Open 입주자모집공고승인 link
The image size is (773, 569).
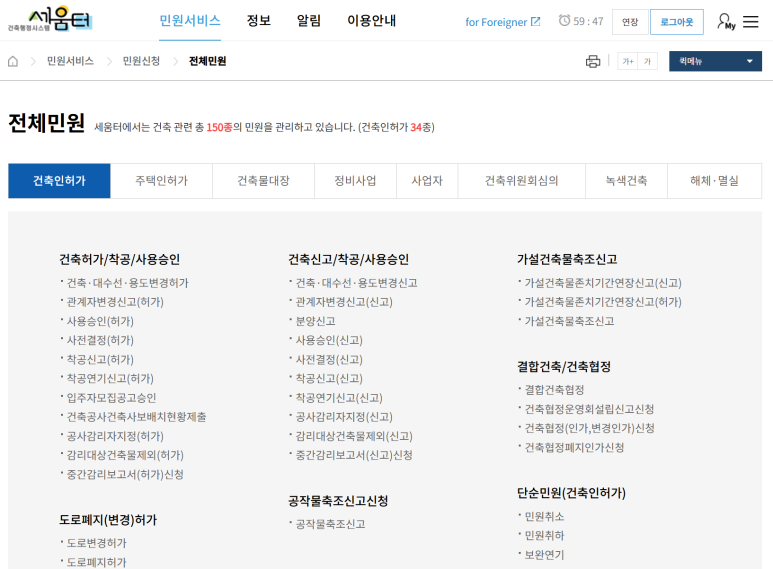111,398
